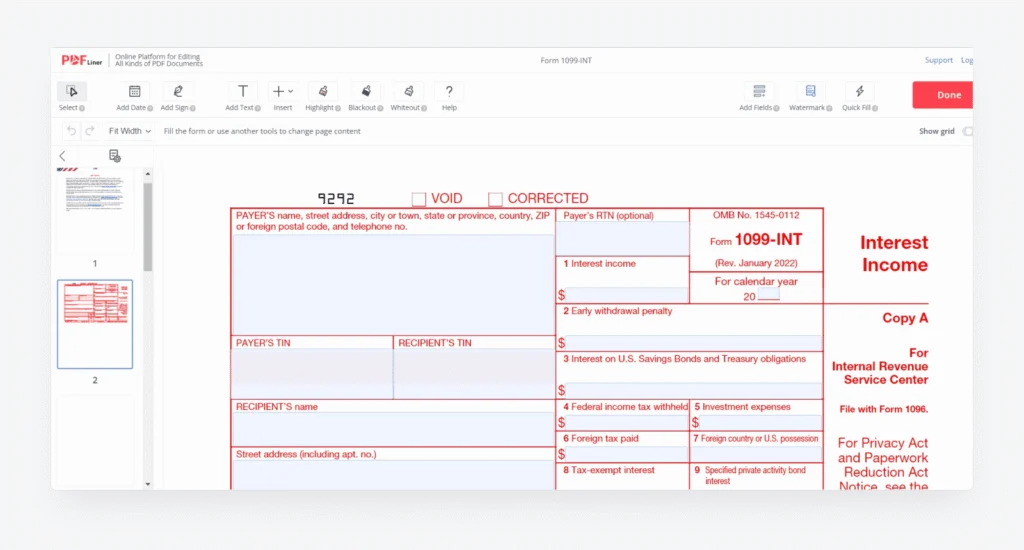Click the Highlight info dot
The width and height of the screenshot is (1024, 550).
pos(338,108)
